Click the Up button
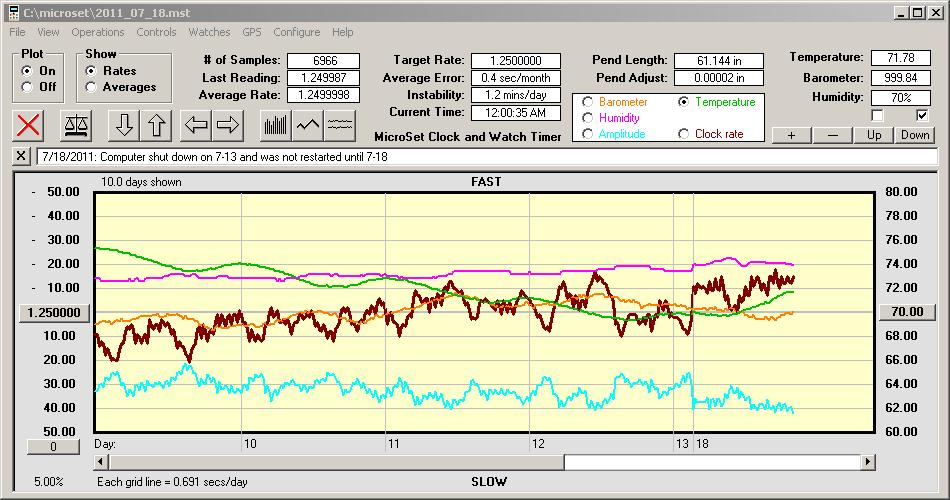 tap(874, 135)
